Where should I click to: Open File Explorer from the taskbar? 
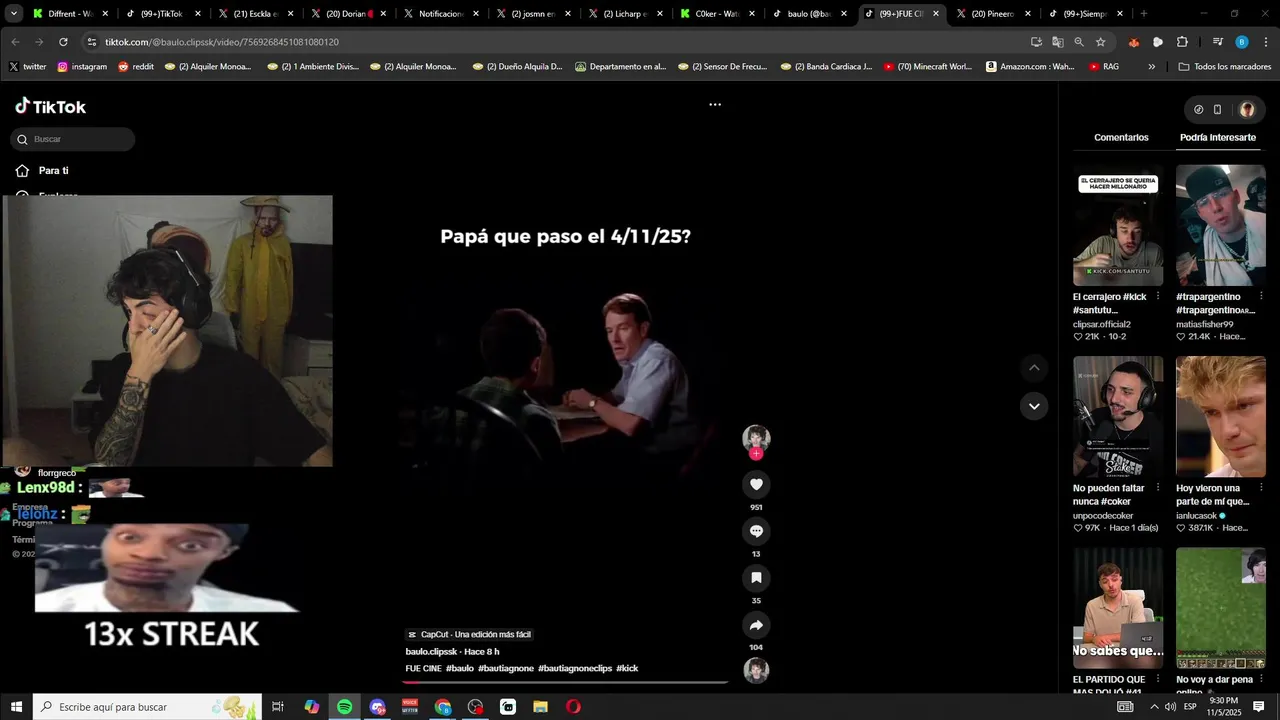pos(540,707)
